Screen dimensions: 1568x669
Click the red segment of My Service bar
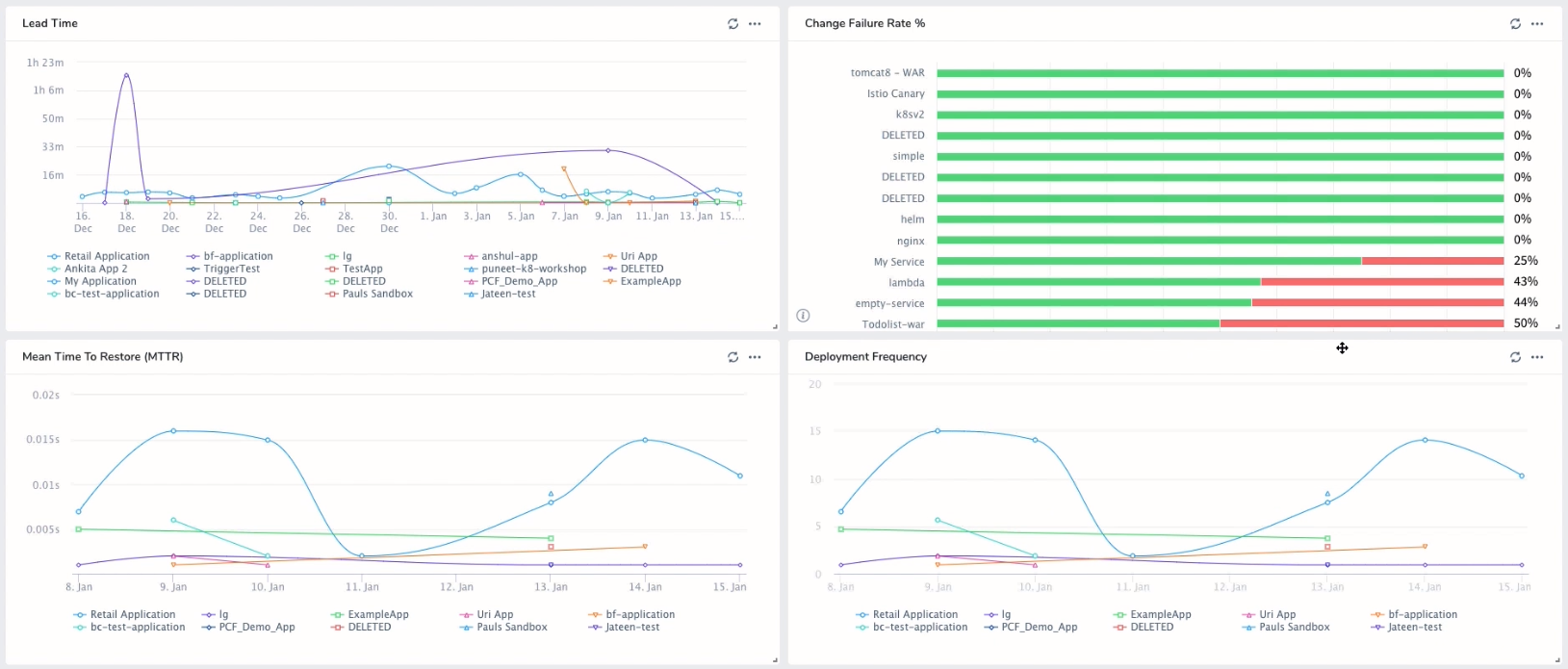point(1433,261)
